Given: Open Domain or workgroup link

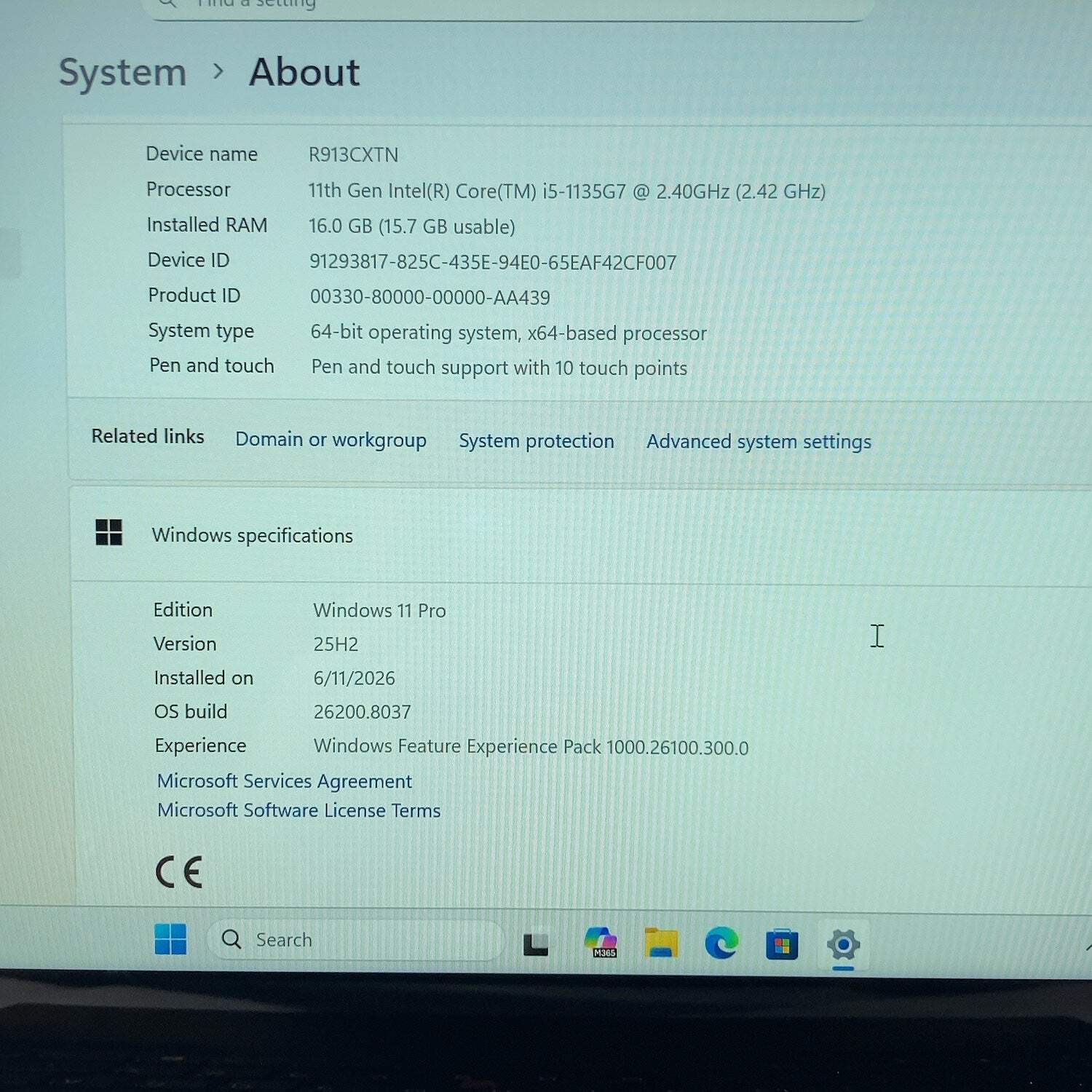Looking at the screenshot, I should pyautogui.click(x=331, y=440).
